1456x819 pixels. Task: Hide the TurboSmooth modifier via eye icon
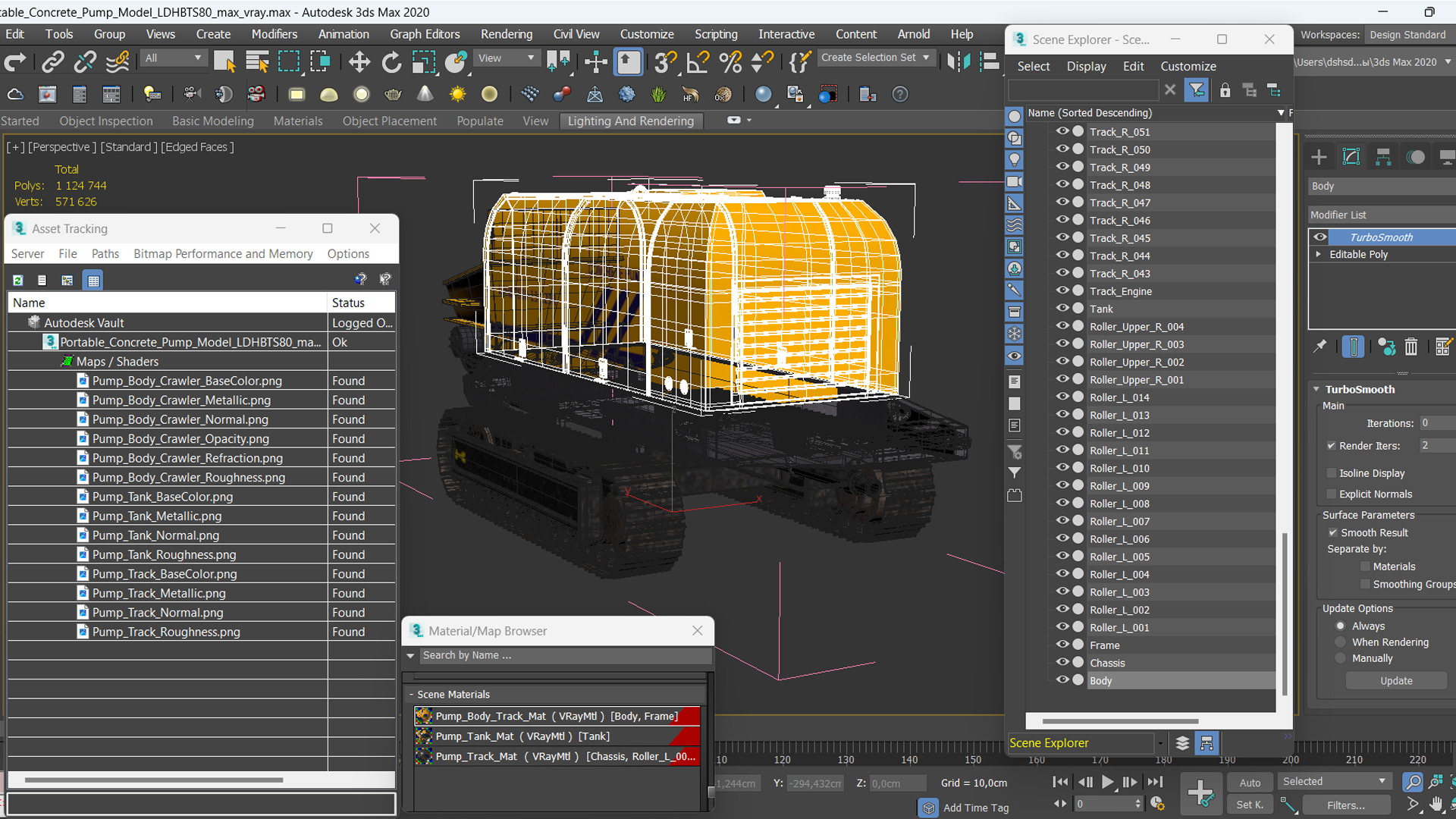click(x=1320, y=237)
